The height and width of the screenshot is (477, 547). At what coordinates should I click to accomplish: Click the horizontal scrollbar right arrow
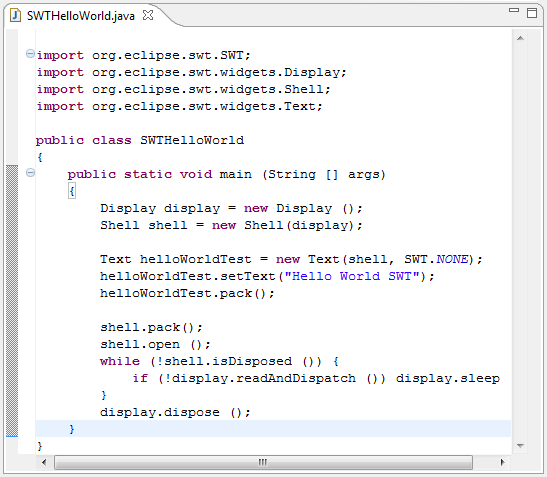502,462
